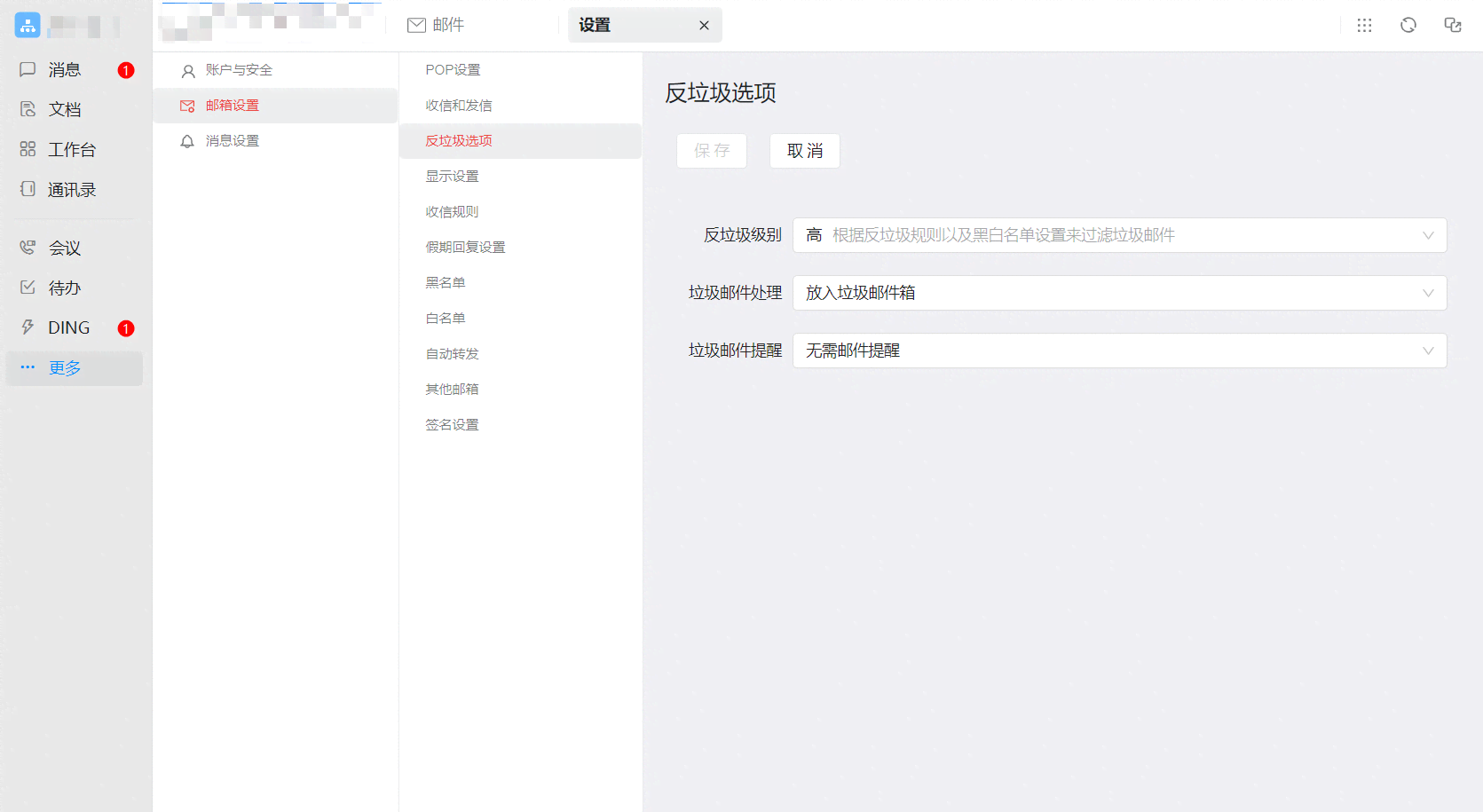
Task: Open 收信和发信 settings
Action: click(520, 106)
